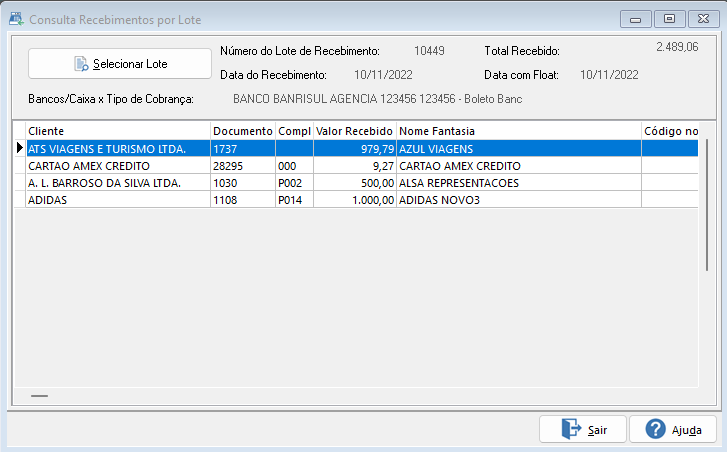Click the Data com Float label
The image size is (727, 452).
point(522,75)
